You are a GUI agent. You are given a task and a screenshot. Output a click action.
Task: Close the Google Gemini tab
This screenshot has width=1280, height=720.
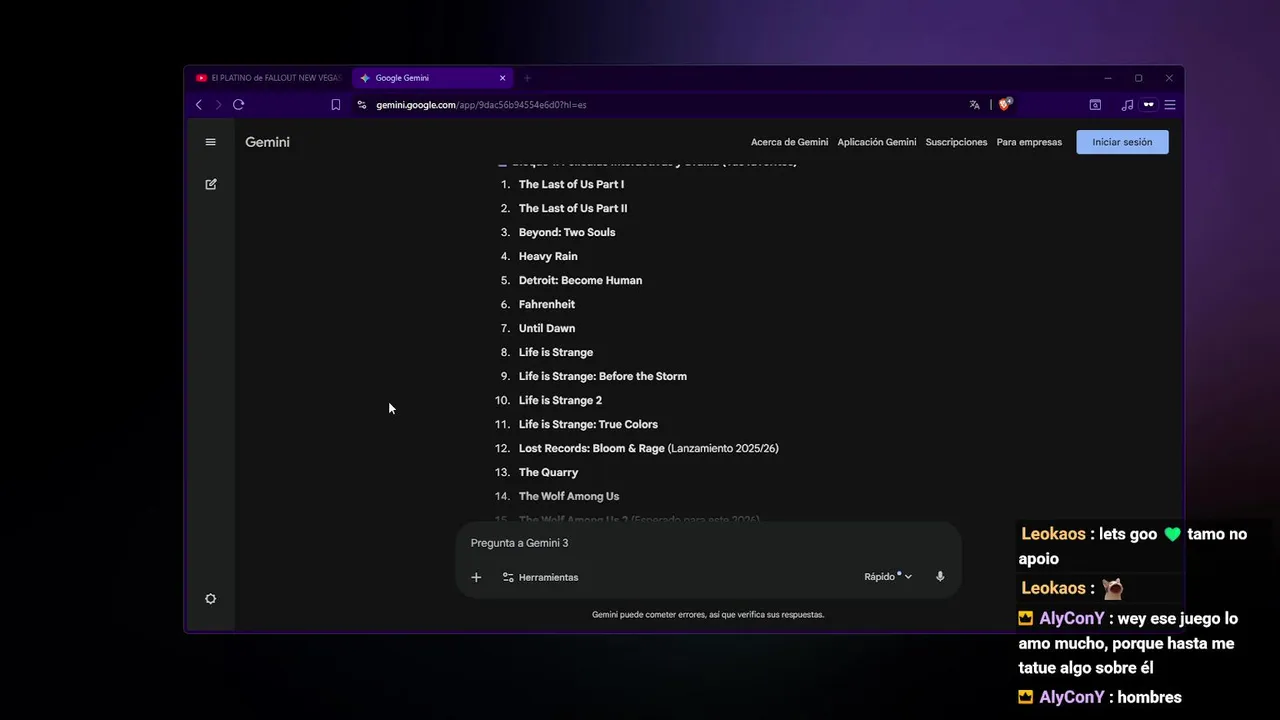(x=503, y=78)
